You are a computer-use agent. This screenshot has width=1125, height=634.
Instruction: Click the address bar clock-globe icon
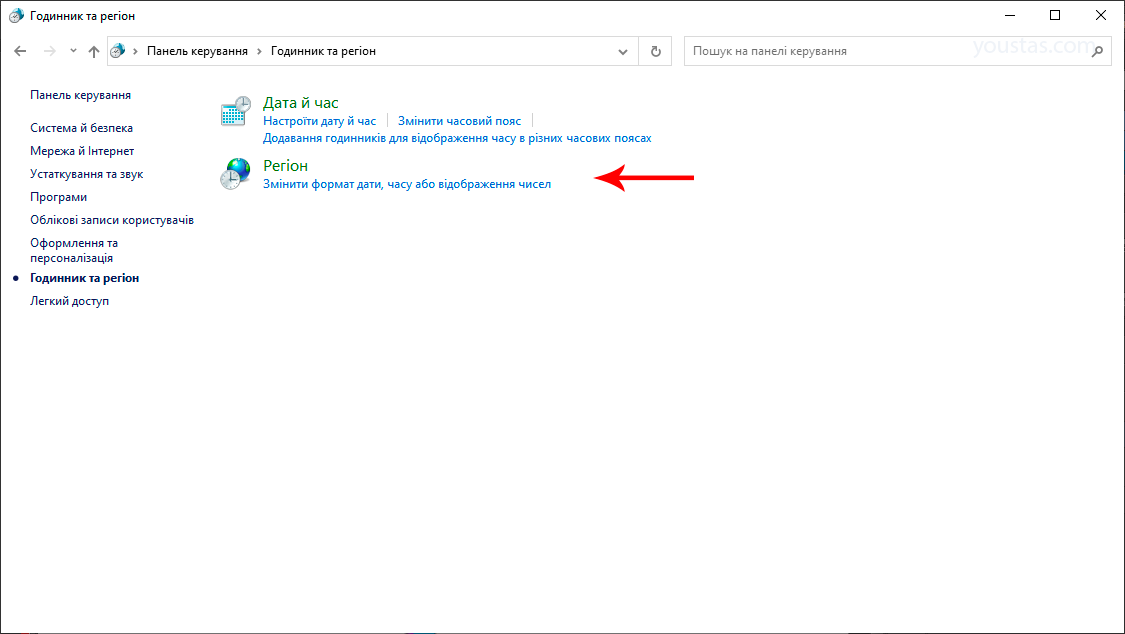(x=118, y=51)
